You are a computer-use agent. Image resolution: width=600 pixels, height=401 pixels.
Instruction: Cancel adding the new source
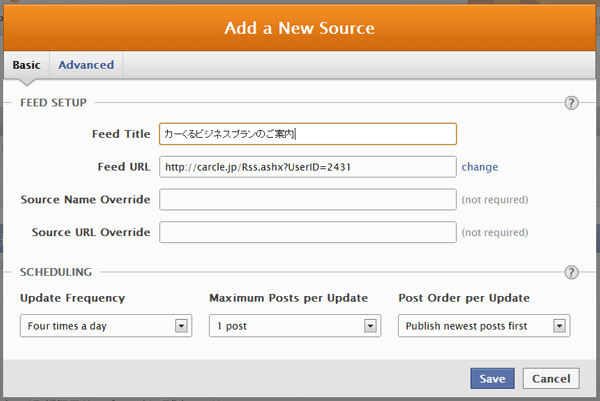(x=551, y=379)
